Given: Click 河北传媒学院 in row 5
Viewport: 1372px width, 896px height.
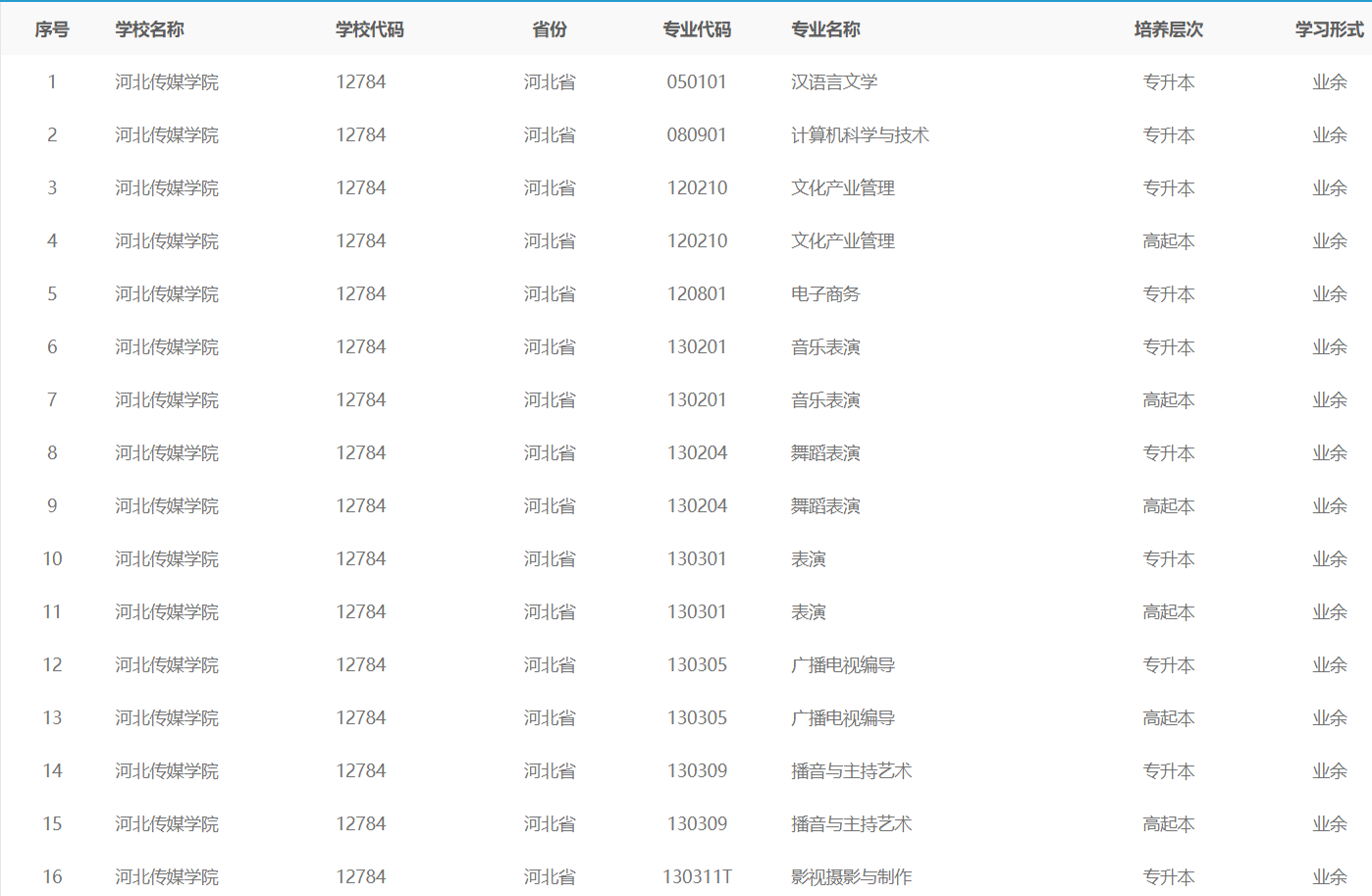Looking at the screenshot, I should click(x=167, y=294).
